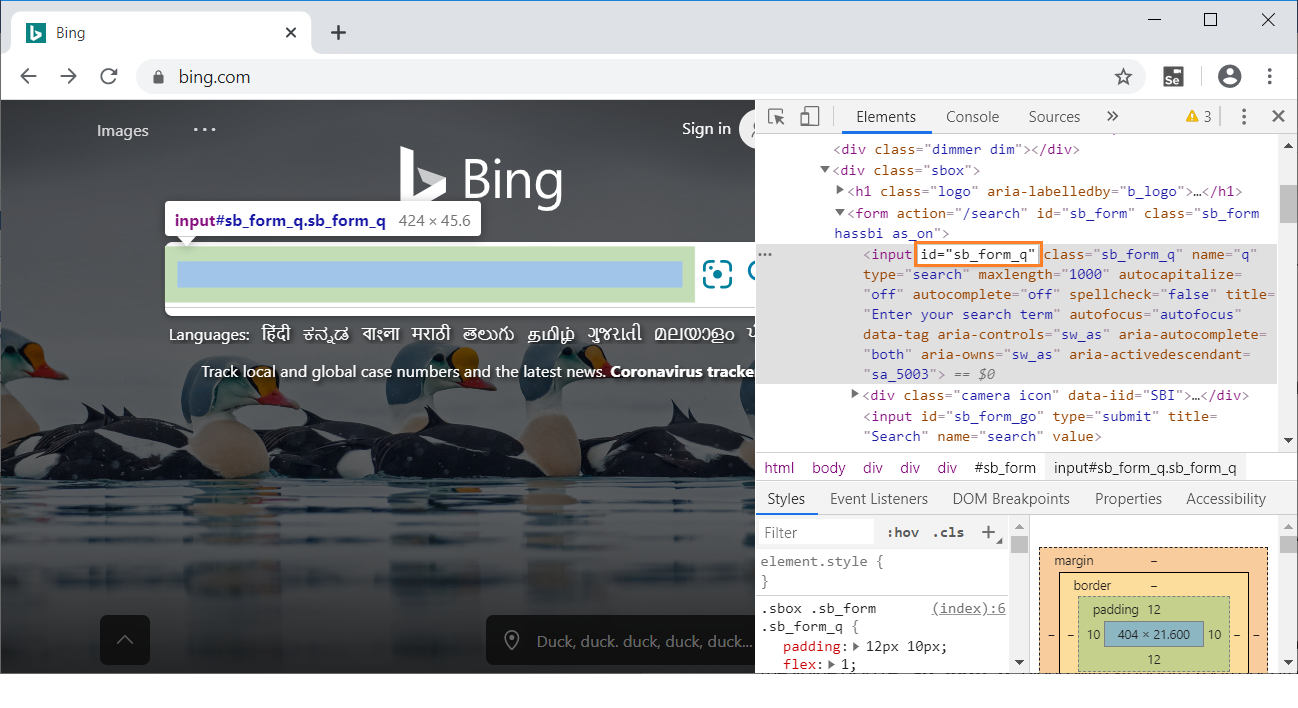
Task: Select the Tamil language link தமிழ்
Action: tap(551, 334)
